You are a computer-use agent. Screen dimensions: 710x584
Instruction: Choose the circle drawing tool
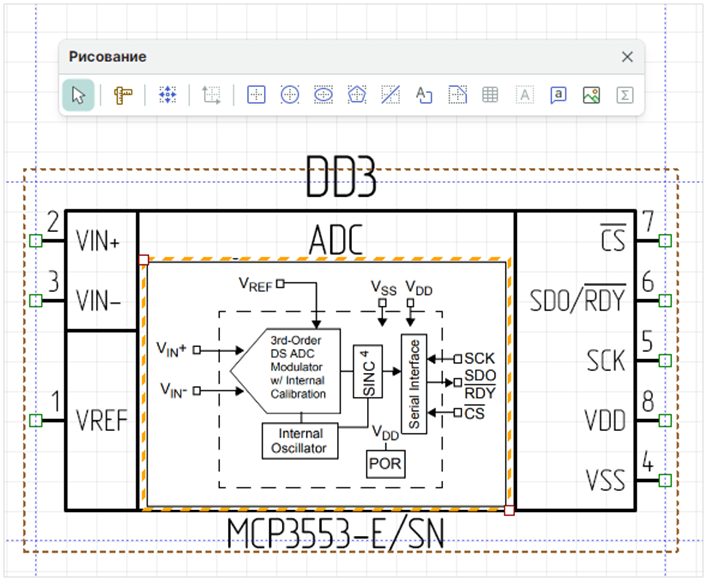pos(289,96)
